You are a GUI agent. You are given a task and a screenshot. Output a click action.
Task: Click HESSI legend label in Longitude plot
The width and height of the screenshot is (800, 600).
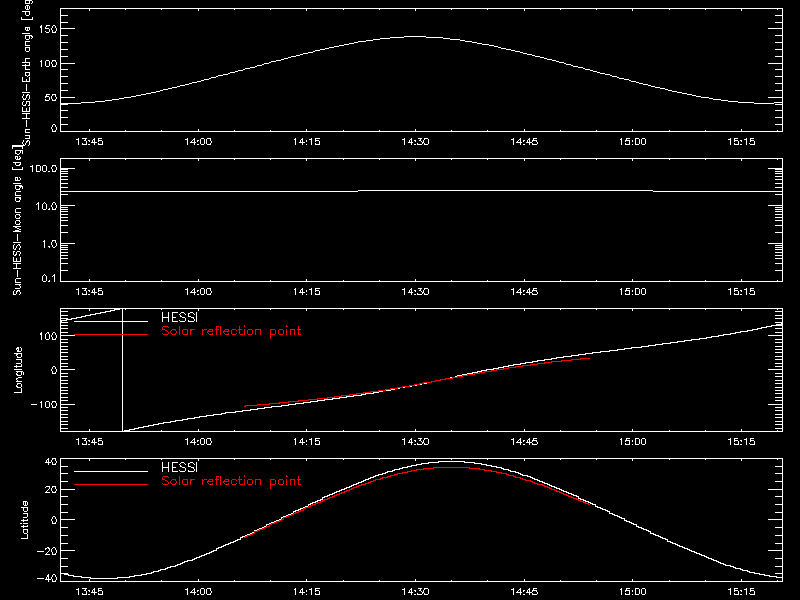pos(179,317)
